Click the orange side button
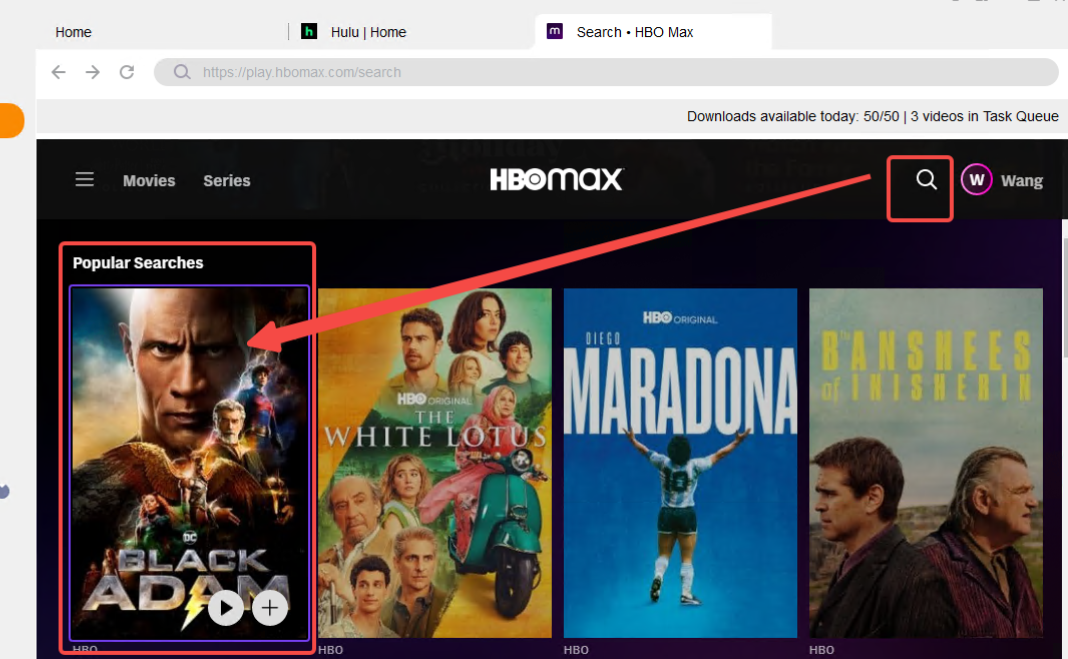Screen dimensions: 1068x659 12,120
